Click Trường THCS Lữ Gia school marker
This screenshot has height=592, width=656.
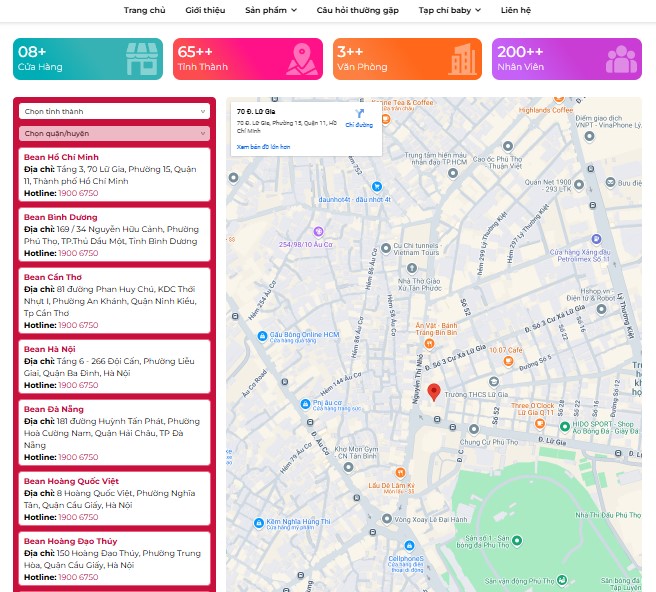(x=494, y=381)
